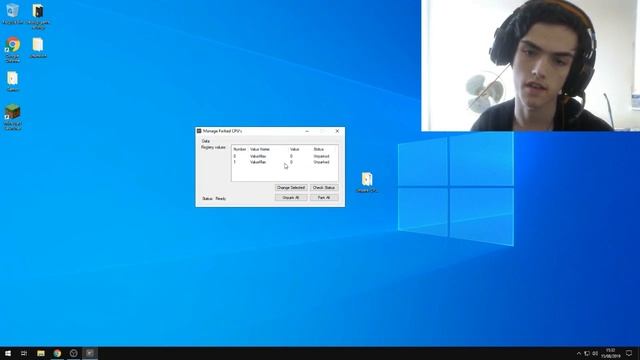Open the folder icon right of Chrome shortcut
This screenshot has height=360, width=640.
pos(38,47)
